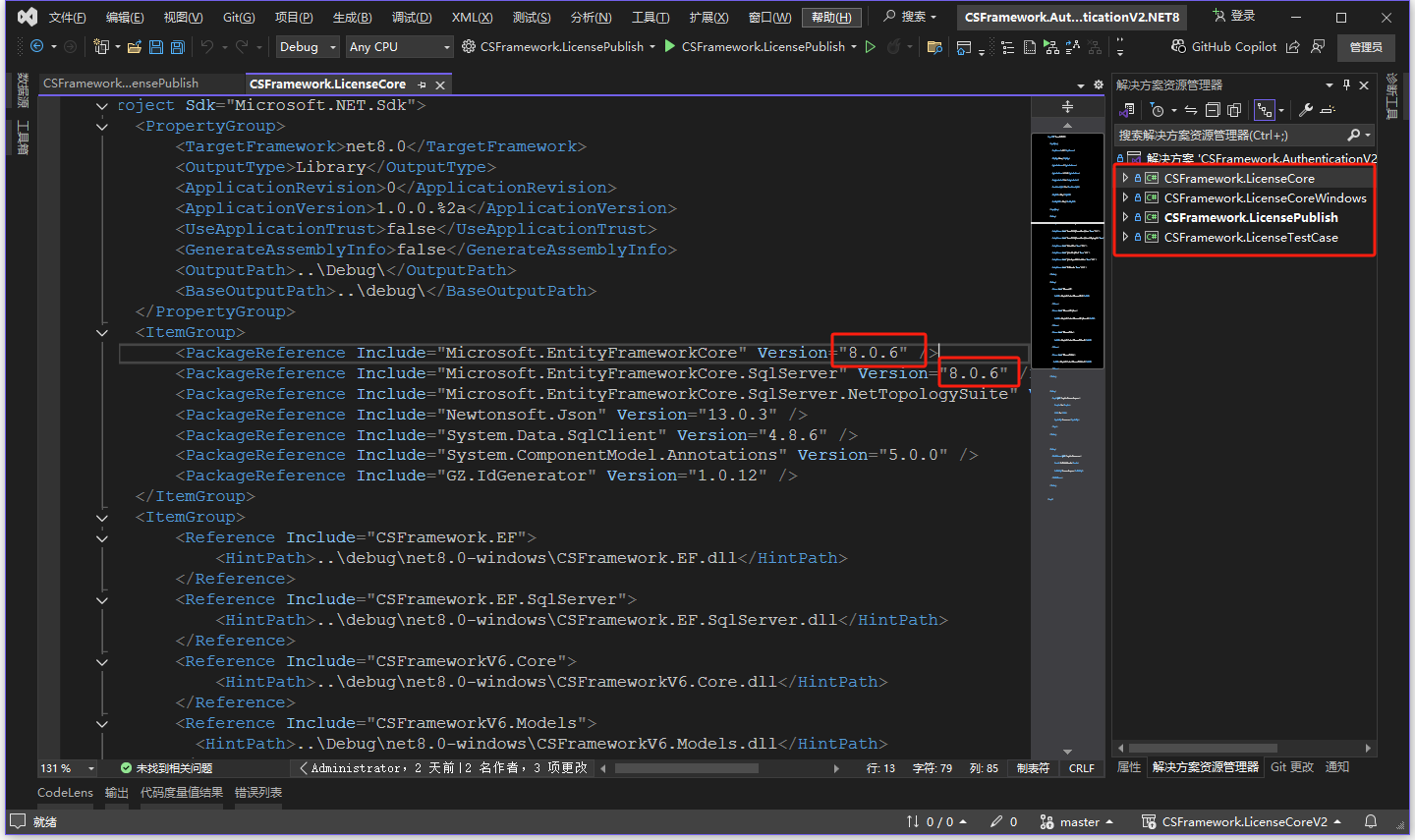Collapse the PropertyGroup XML node

tap(102, 126)
